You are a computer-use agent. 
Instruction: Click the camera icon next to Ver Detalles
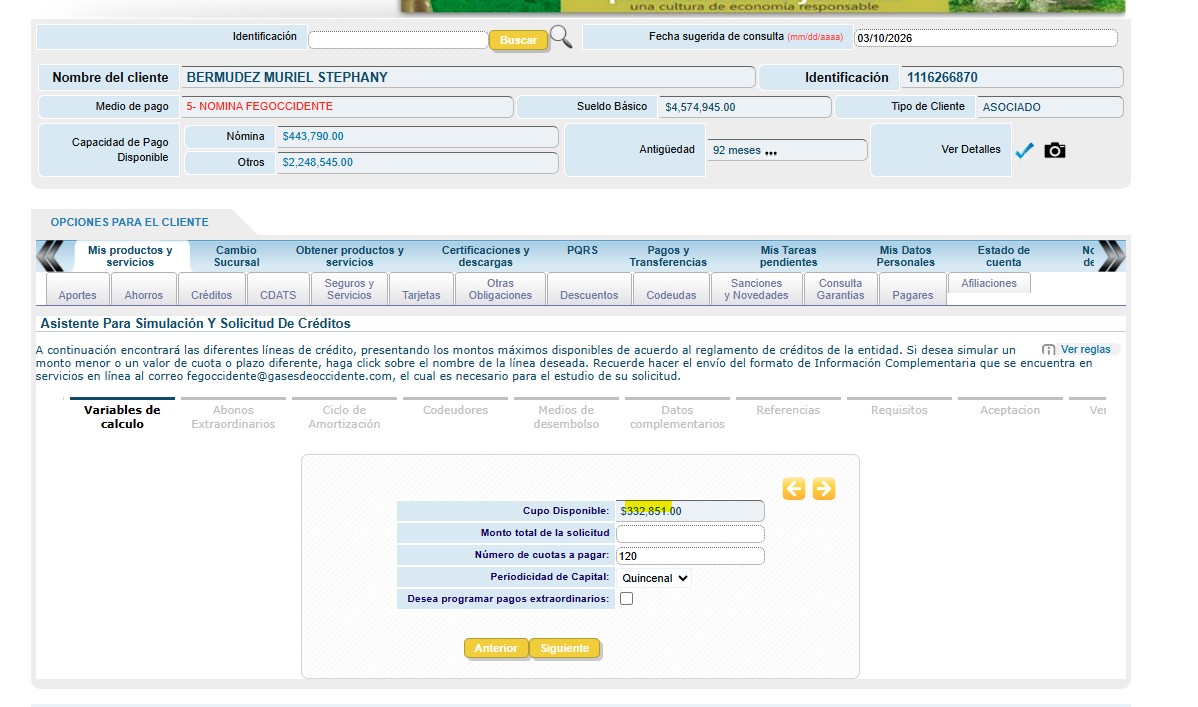pyautogui.click(x=1054, y=150)
